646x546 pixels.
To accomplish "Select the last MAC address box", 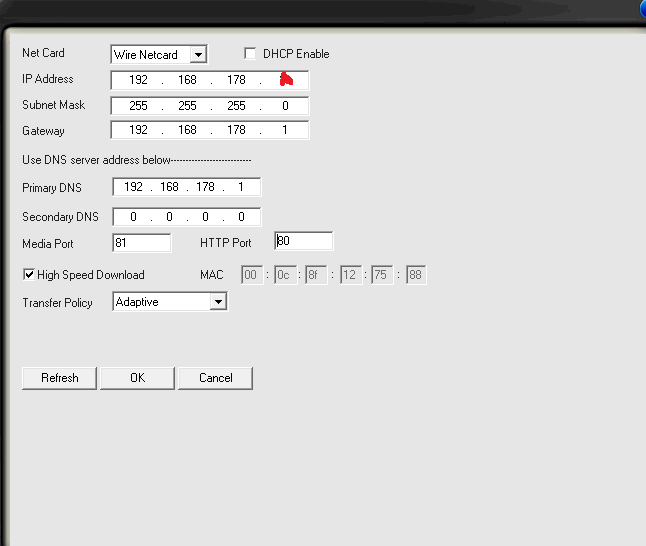I will [x=416, y=275].
